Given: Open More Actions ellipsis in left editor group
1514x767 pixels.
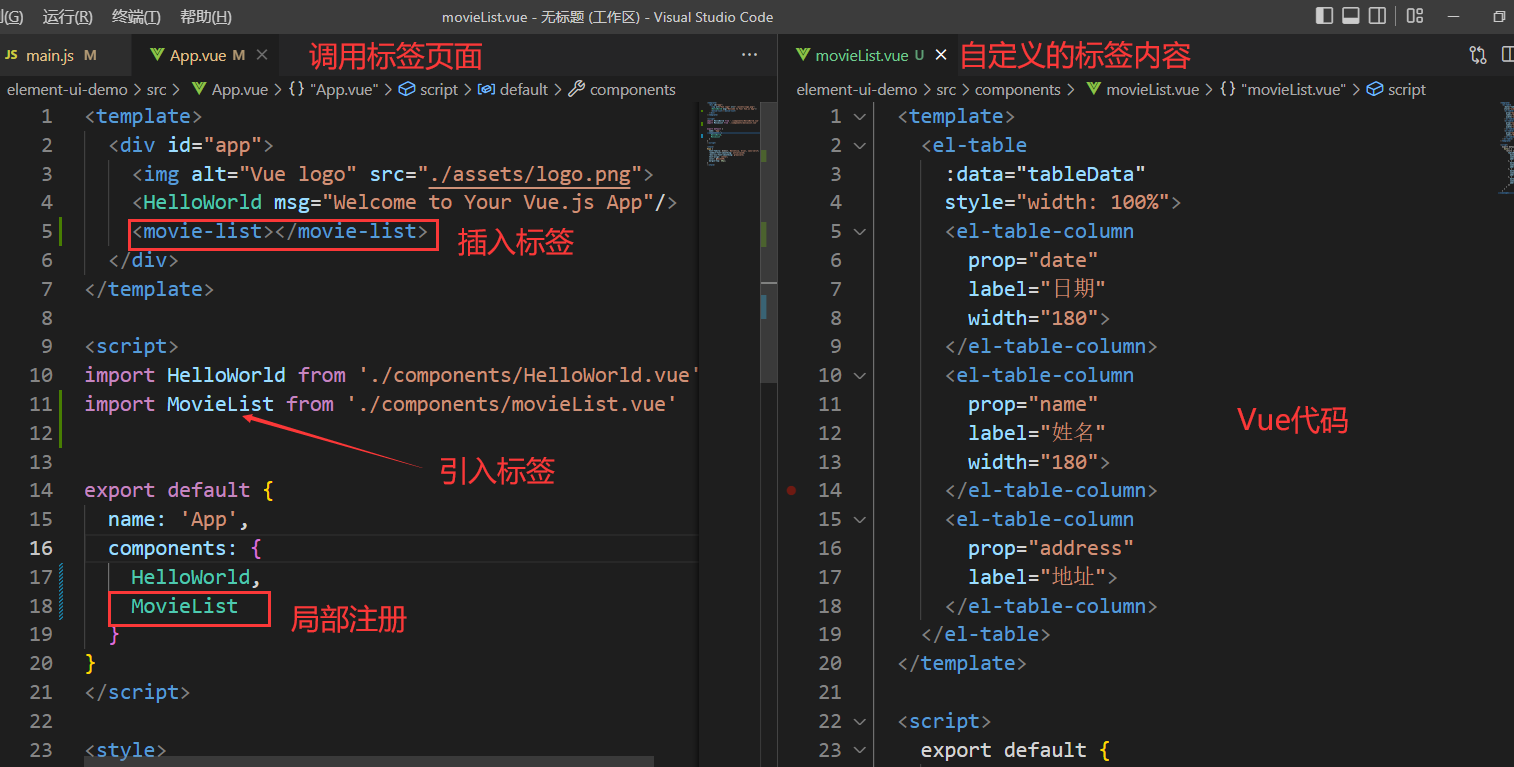Looking at the screenshot, I should [749, 55].
